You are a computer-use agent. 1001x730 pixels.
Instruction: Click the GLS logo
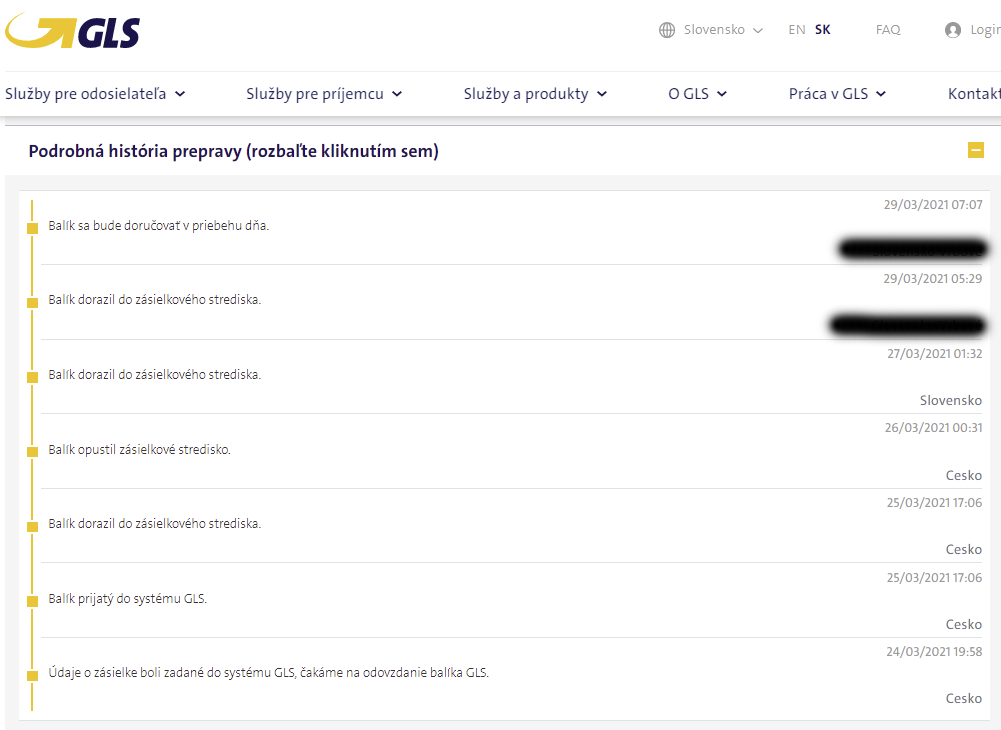click(72, 31)
